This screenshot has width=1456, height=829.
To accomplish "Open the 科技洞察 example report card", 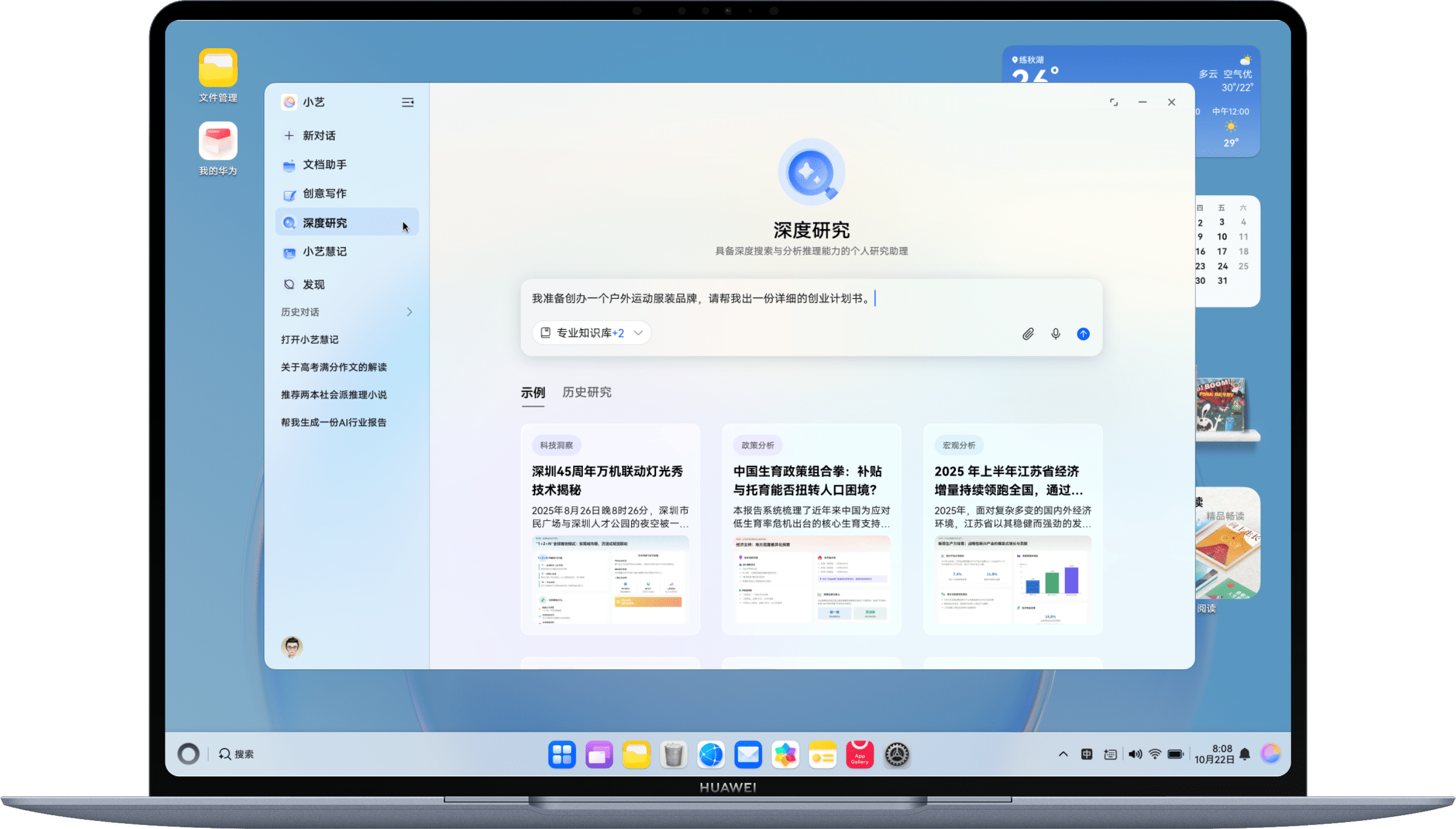I will coord(610,529).
